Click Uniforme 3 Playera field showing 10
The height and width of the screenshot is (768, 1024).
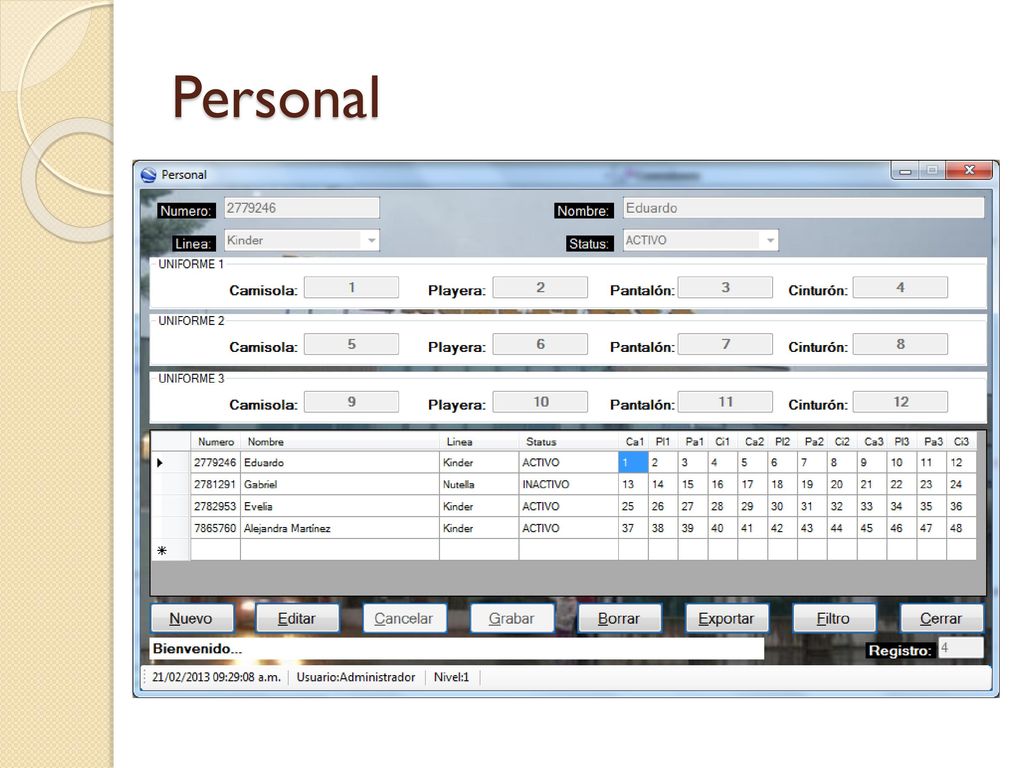point(540,402)
